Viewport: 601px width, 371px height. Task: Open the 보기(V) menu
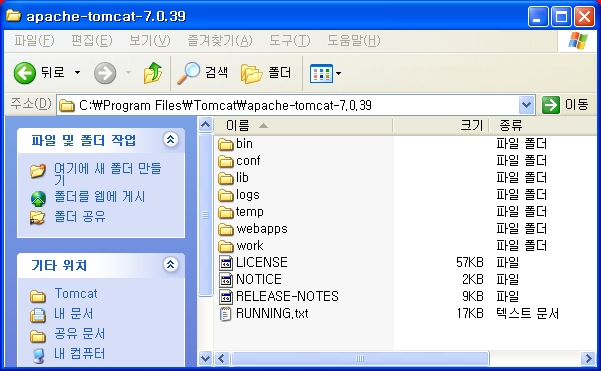149,40
